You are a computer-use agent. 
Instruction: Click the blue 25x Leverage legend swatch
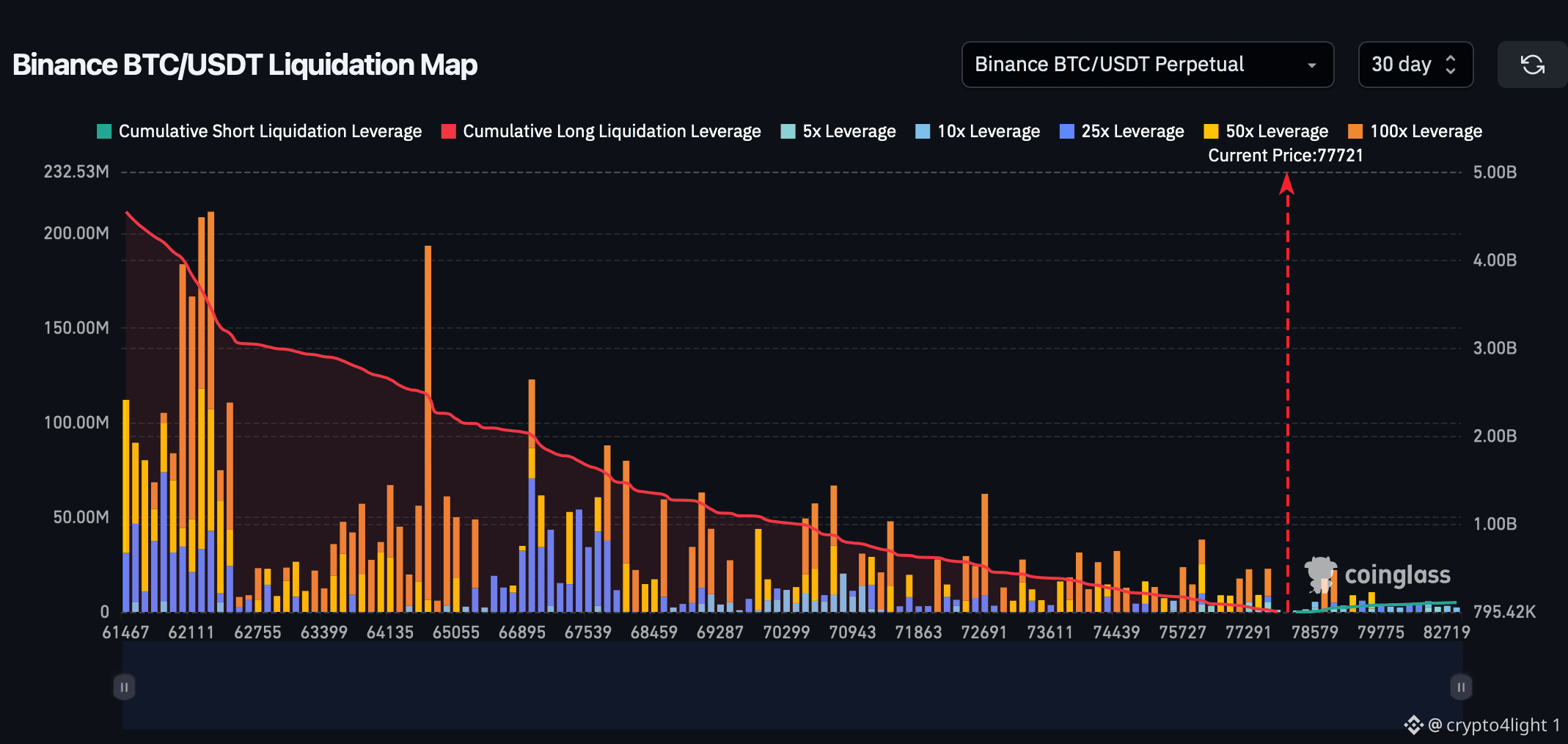pyautogui.click(x=1068, y=131)
